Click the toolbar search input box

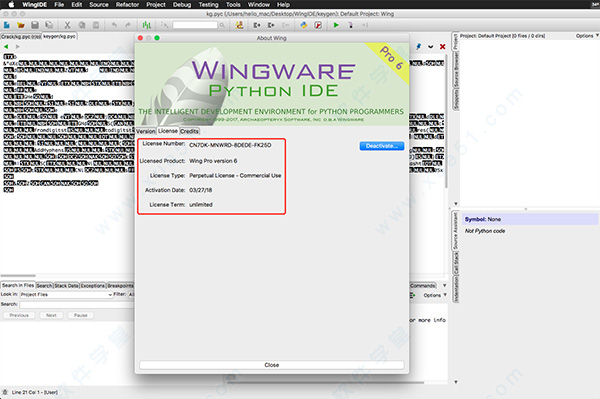tap(195, 25)
